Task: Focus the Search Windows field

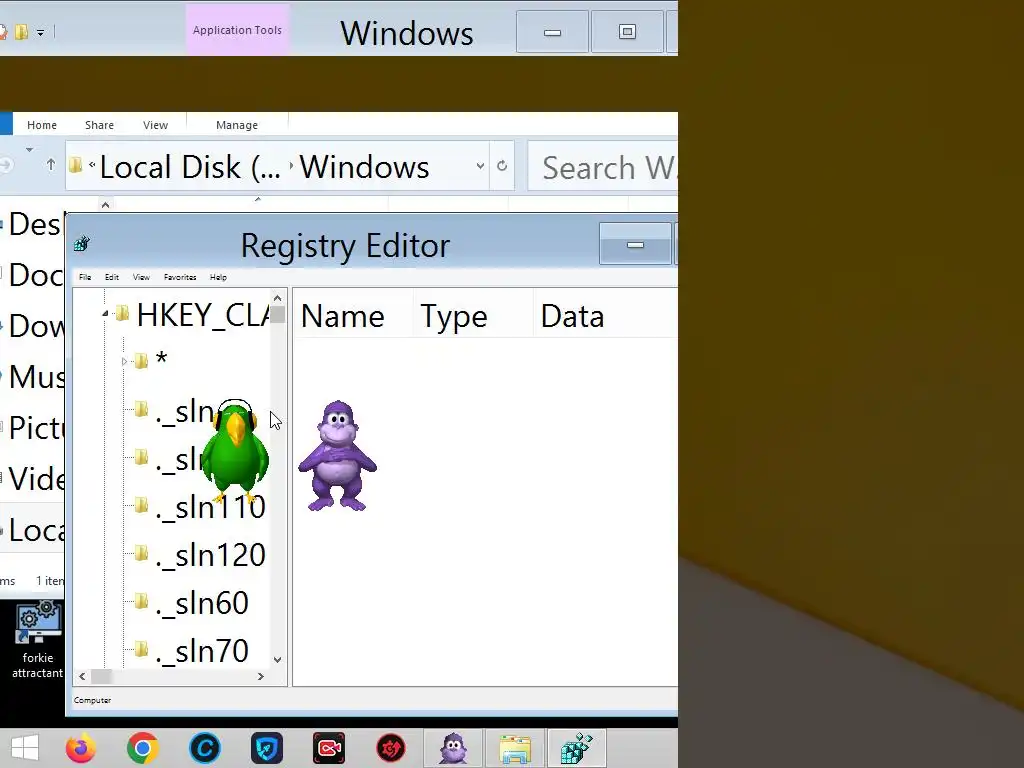Action: (602, 167)
